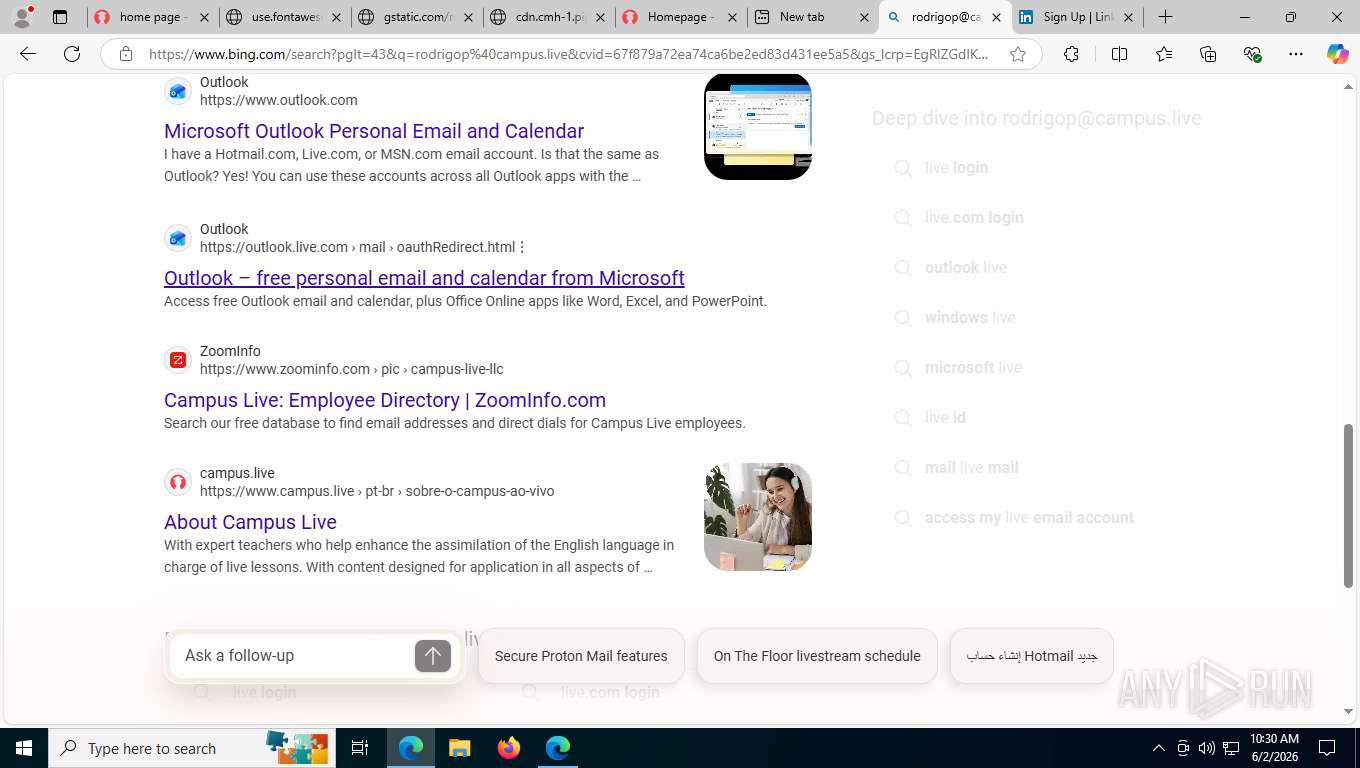Open the About Campus Live result
1360x768 pixels.
pos(250,522)
